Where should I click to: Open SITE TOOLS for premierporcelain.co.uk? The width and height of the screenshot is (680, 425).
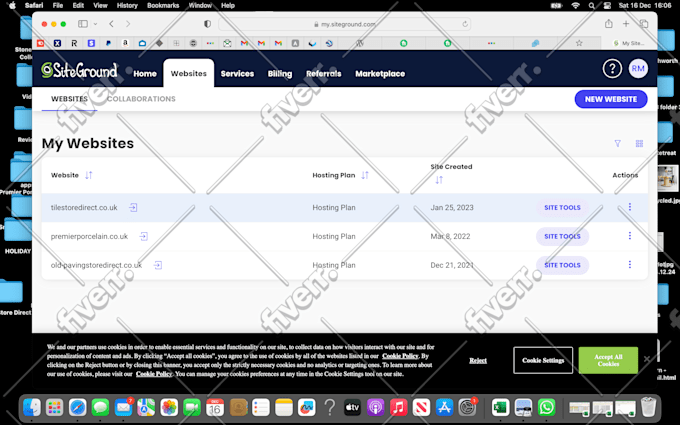point(562,236)
